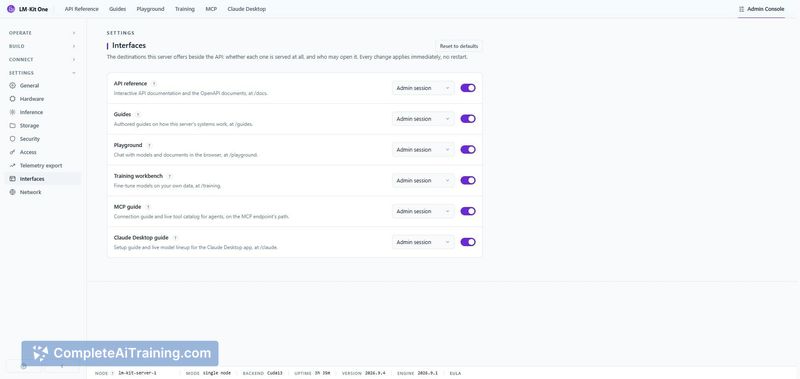Click the help icon next to Claude Desktop guide
800x379 pixels.
[175, 238]
